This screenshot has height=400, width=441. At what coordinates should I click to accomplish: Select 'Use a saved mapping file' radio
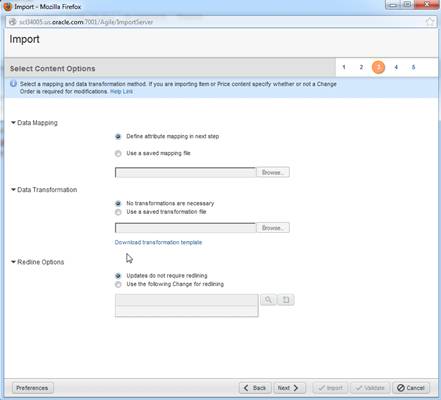(118, 154)
